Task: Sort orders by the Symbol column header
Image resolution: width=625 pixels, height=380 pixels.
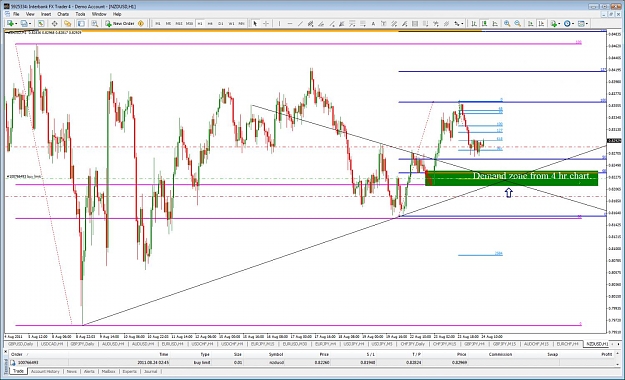Action: click(x=276, y=354)
